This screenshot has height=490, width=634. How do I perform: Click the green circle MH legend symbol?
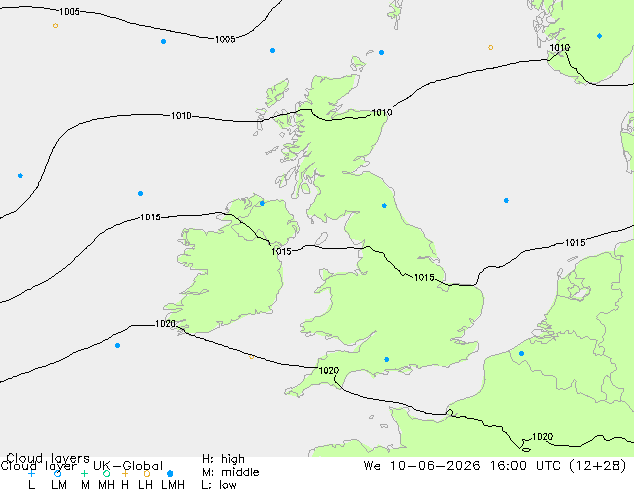[x=106, y=473]
